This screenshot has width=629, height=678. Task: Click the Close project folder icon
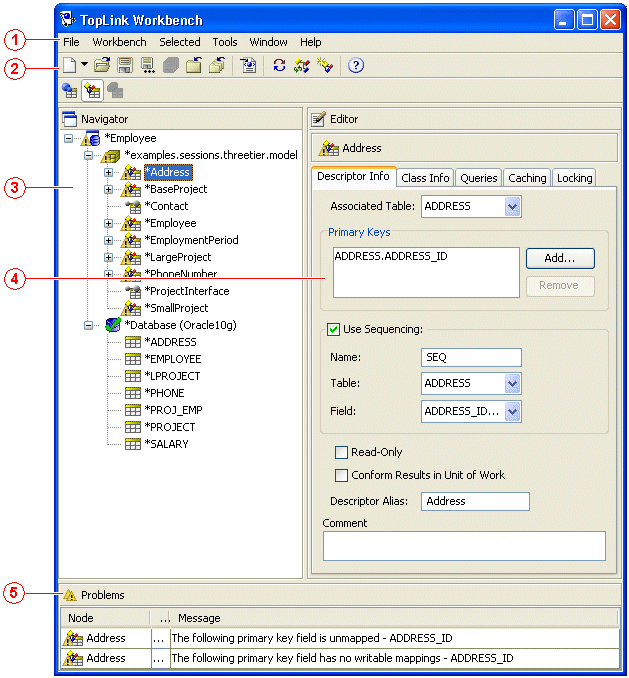tap(193, 65)
